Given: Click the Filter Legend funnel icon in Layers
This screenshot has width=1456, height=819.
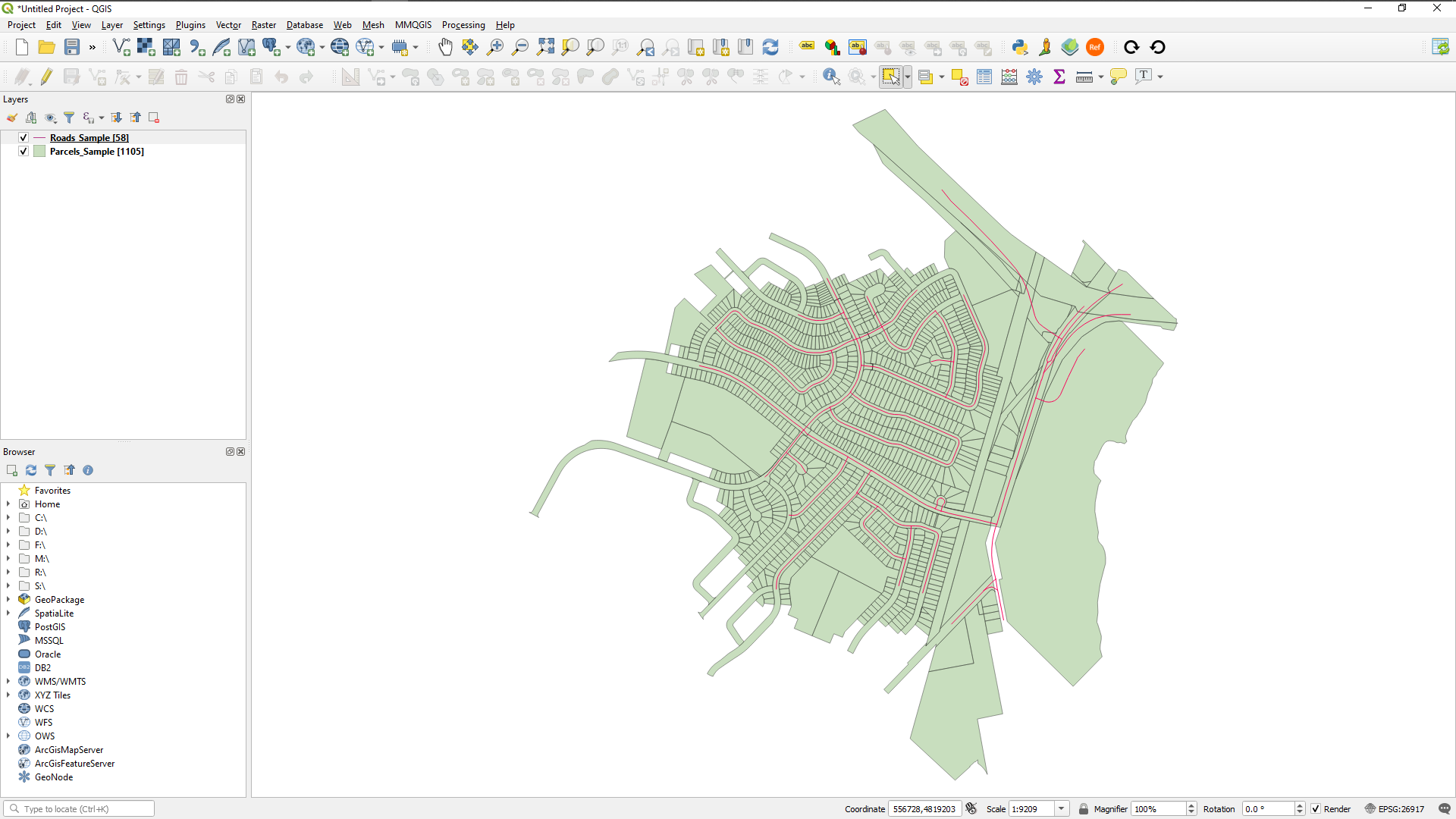Looking at the screenshot, I should [x=69, y=118].
